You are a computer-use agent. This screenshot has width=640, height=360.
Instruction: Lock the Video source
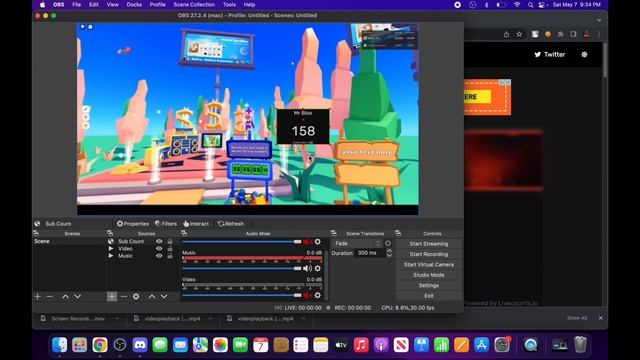pos(170,249)
